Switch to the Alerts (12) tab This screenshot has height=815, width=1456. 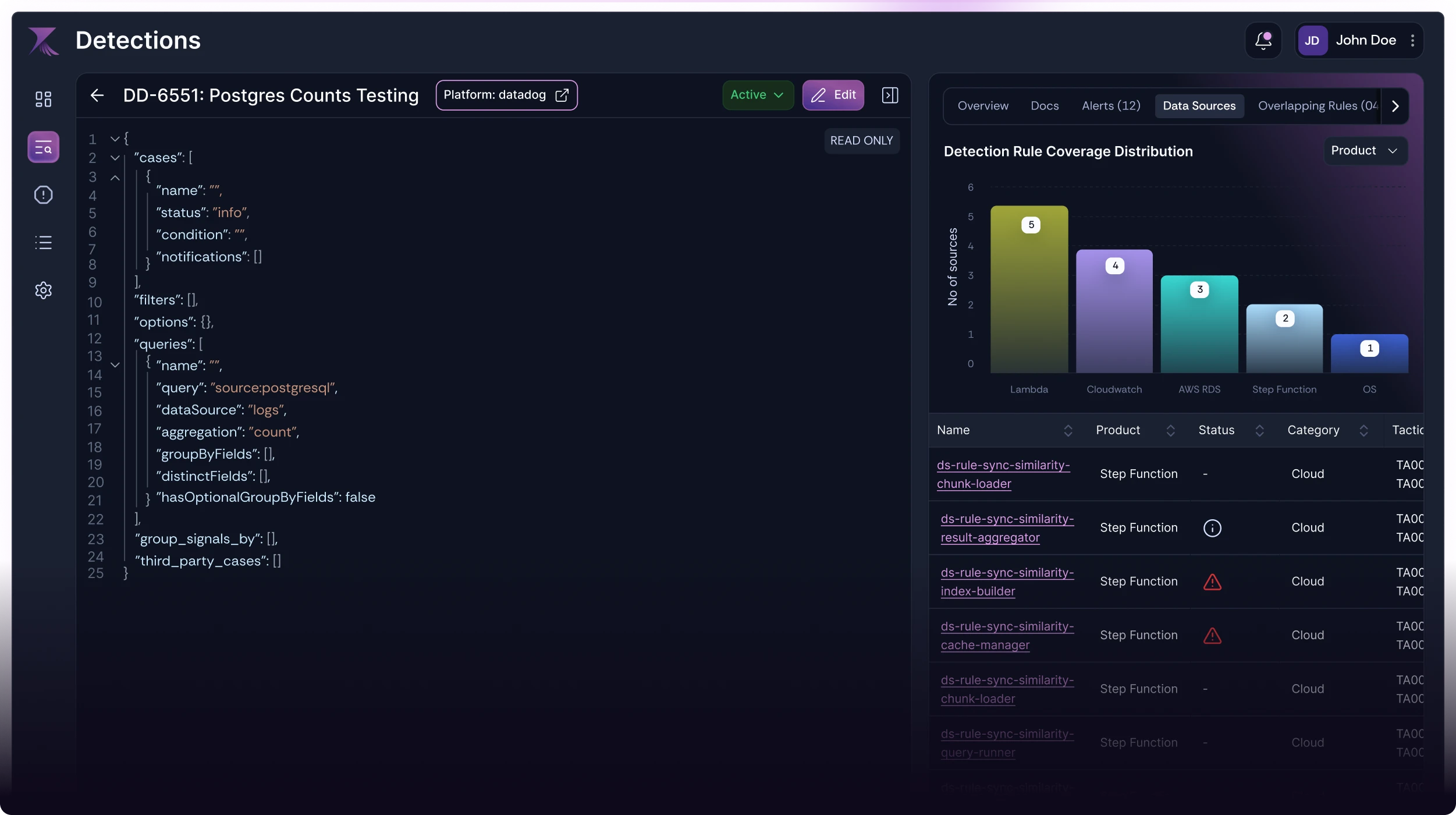coord(1110,106)
